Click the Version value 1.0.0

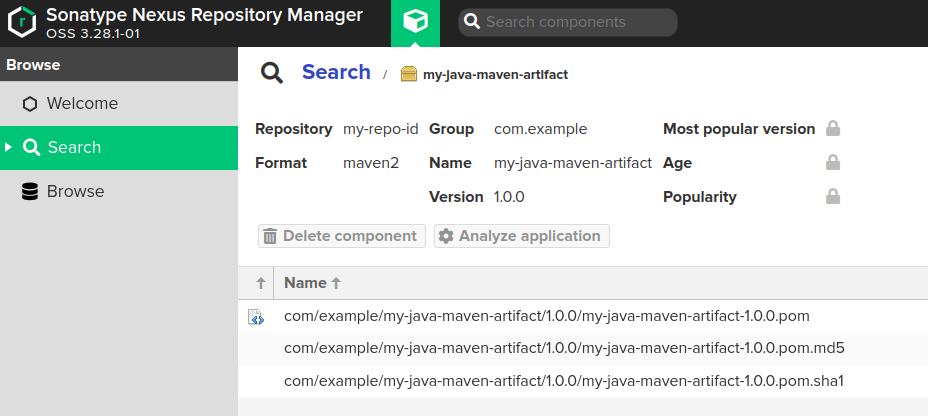click(509, 196)
